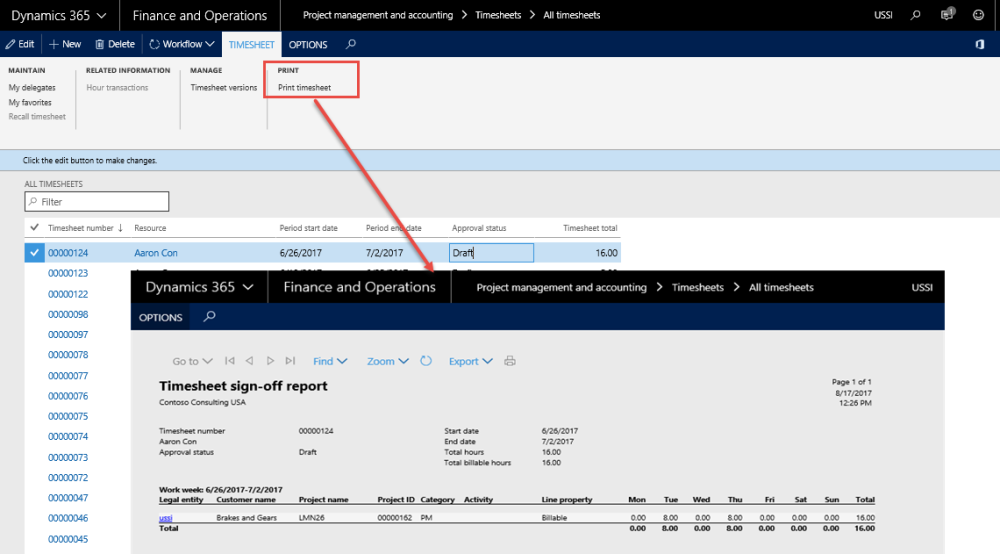
Task: Open the notifications message icon
Action: click(947, 14)
